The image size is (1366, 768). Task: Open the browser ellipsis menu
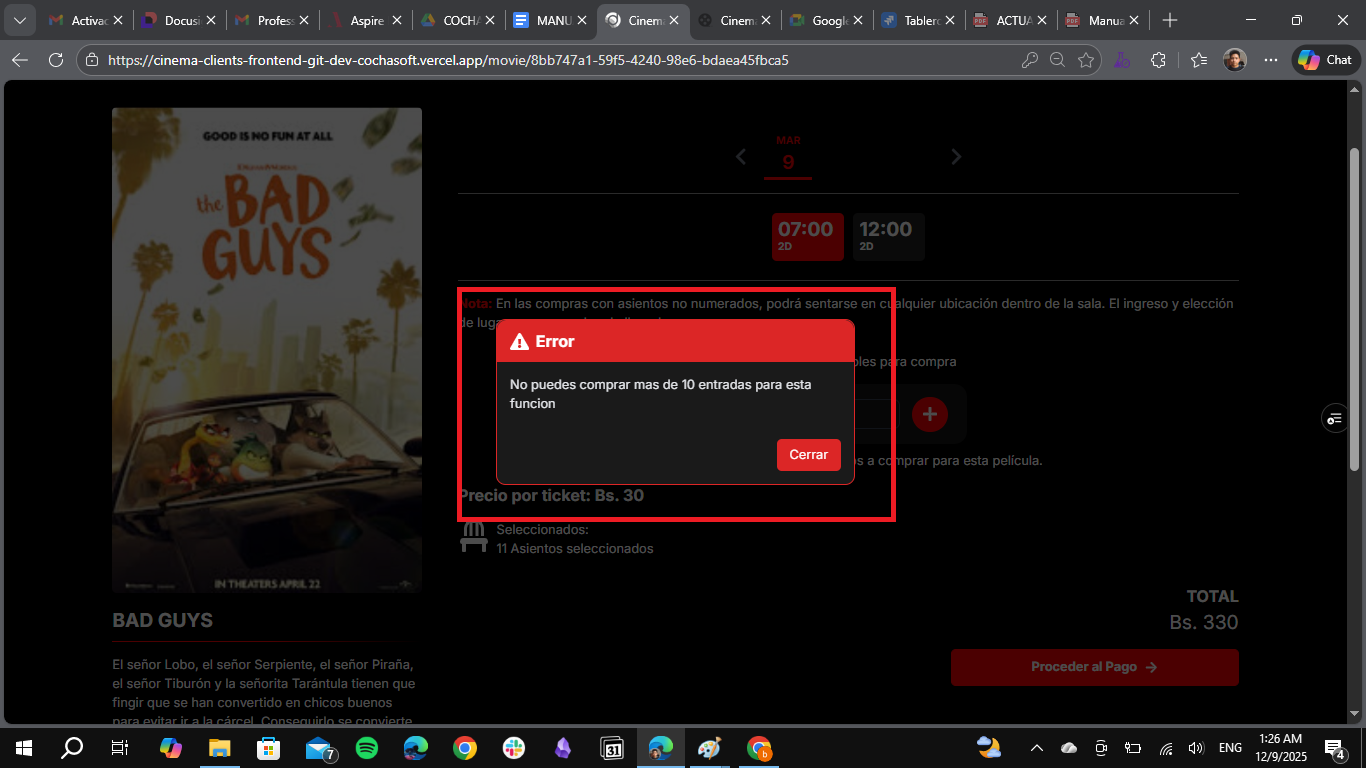click(1271, 59)
